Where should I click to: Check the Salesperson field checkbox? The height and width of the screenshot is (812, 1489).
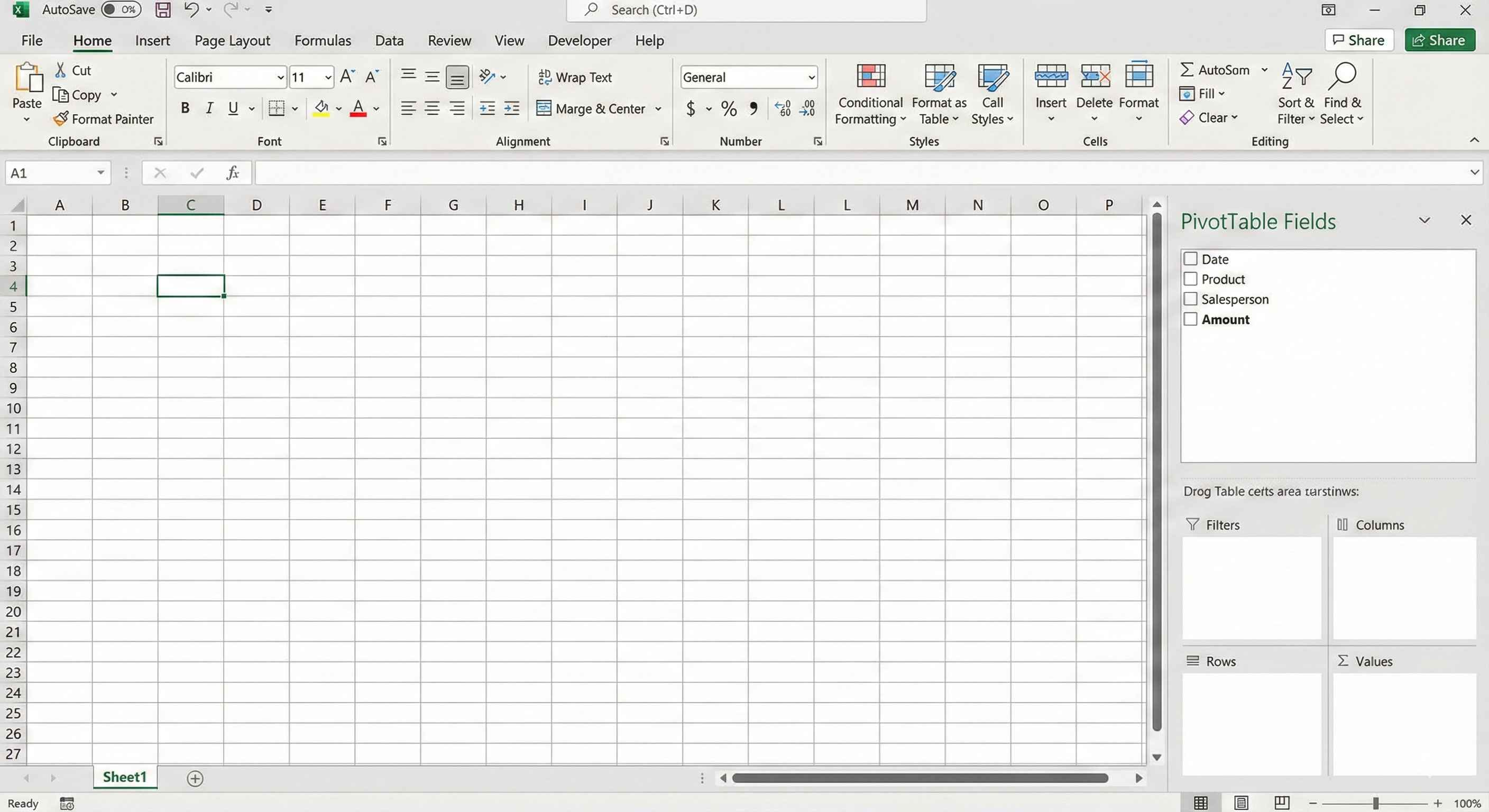click(1191, 299)
